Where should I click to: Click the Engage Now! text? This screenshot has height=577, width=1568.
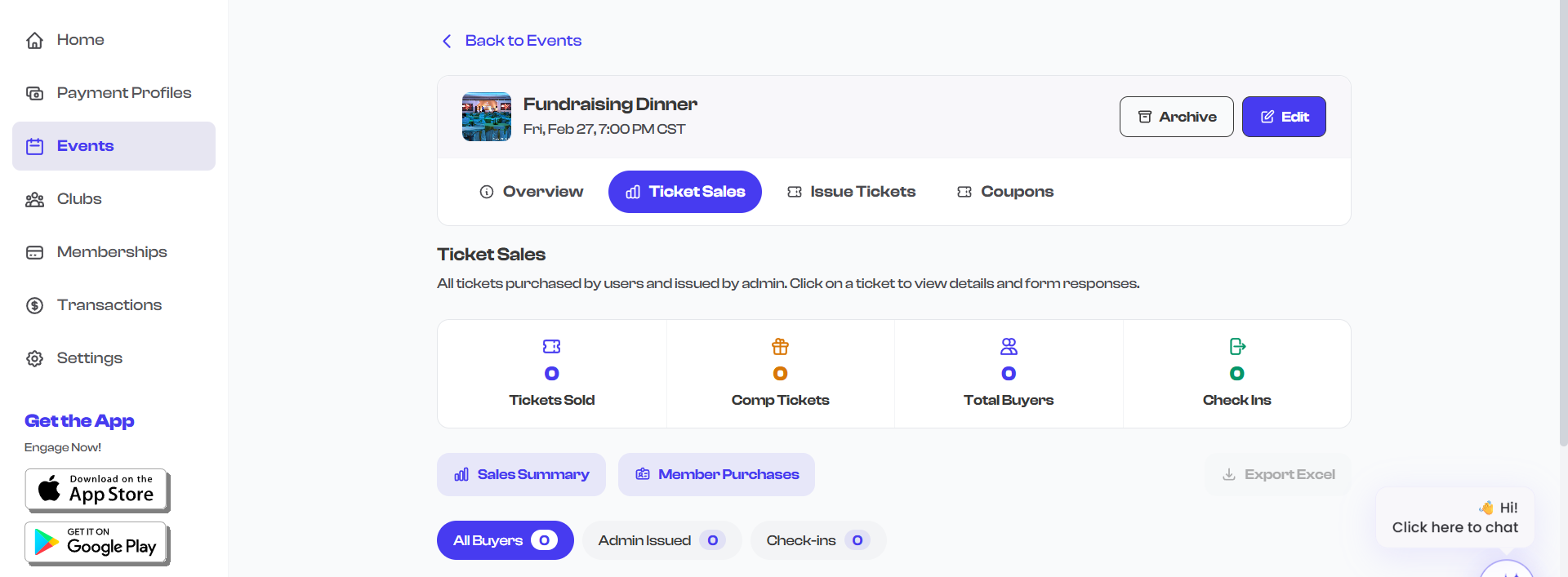coord(63,447)
